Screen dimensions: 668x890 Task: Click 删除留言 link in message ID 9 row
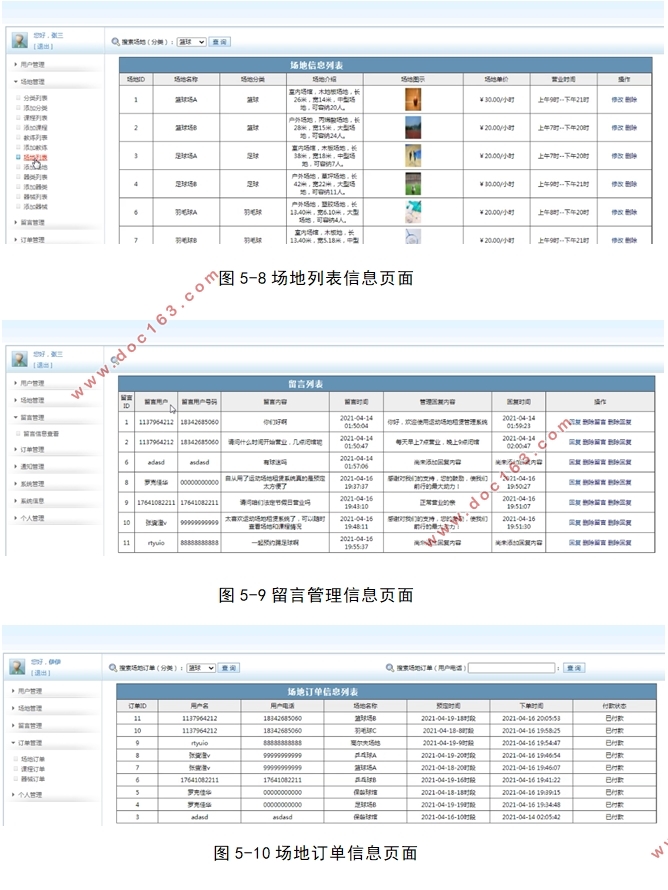pos(594,502)
